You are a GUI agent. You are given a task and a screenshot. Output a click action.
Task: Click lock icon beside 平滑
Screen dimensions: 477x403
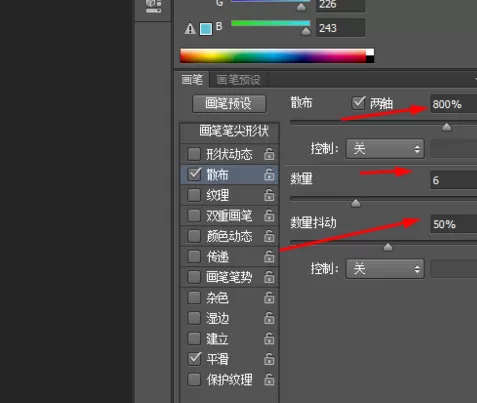coord(269,359)
